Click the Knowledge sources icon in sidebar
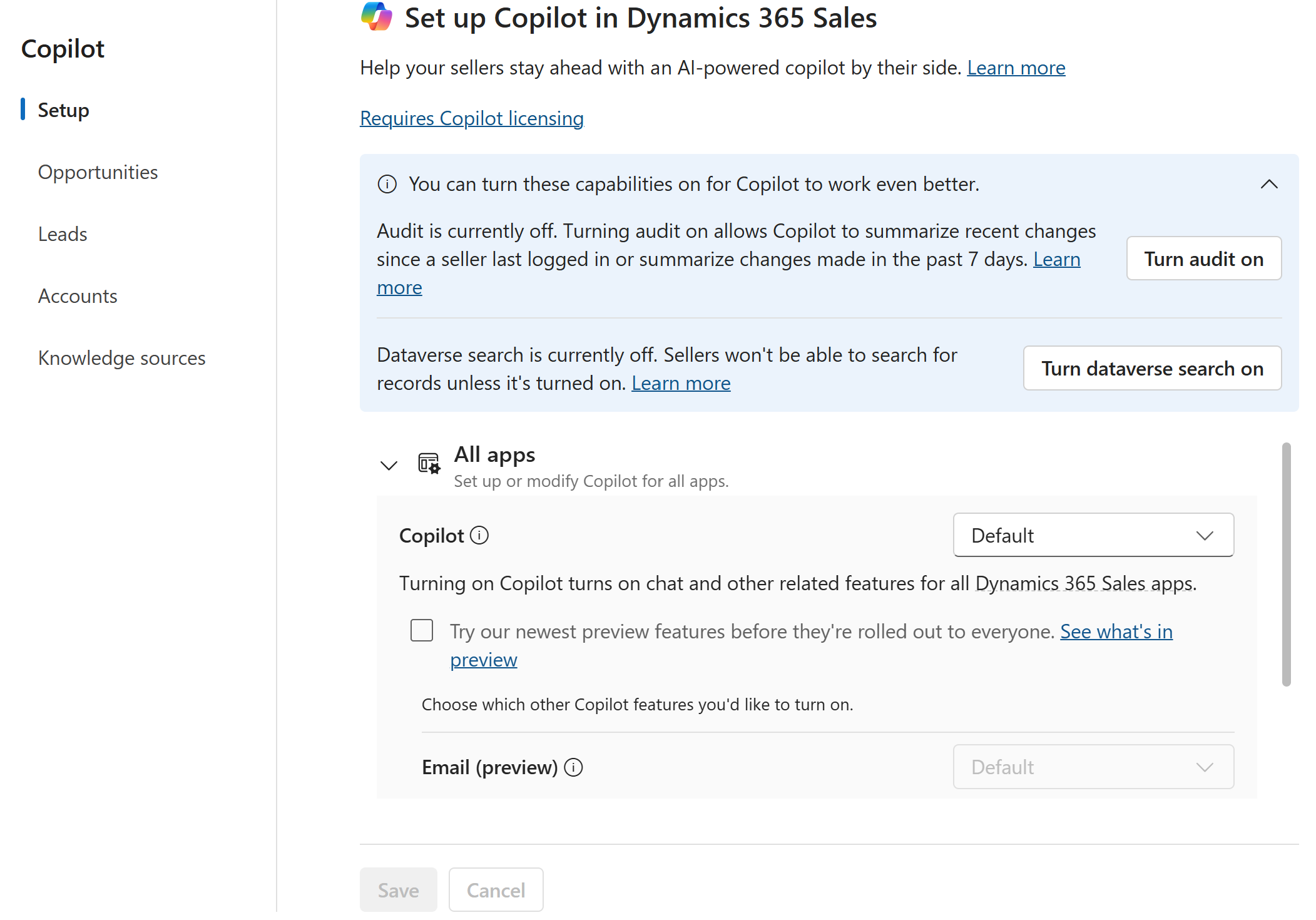The image size is (1316, 920). pyautogui.click(x=121, y=357)
